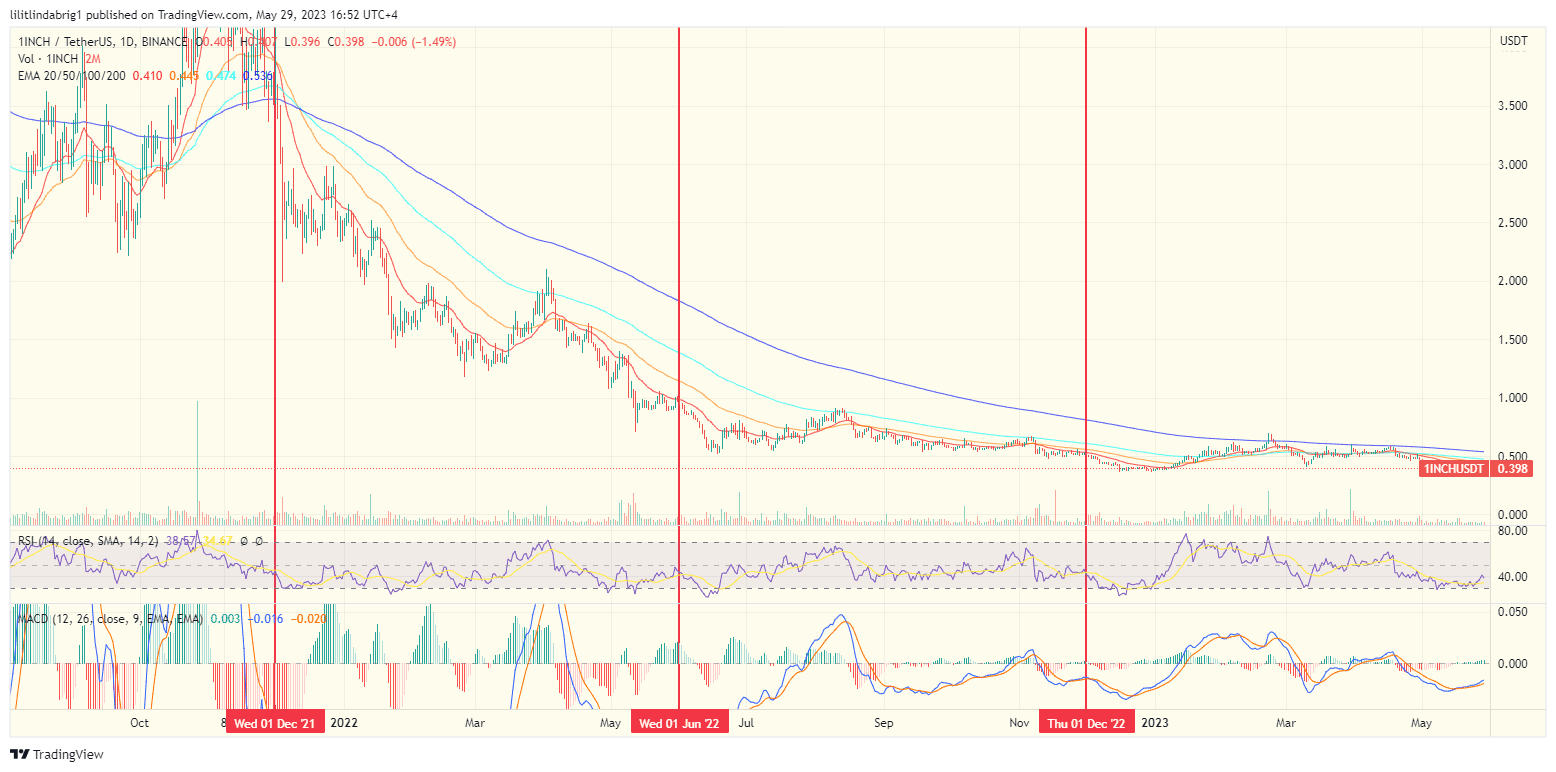Viewport: 1556px width, 772px height.
Task: Click the Thu 01 Dec '22 date marker
Action: [1087, 721]
